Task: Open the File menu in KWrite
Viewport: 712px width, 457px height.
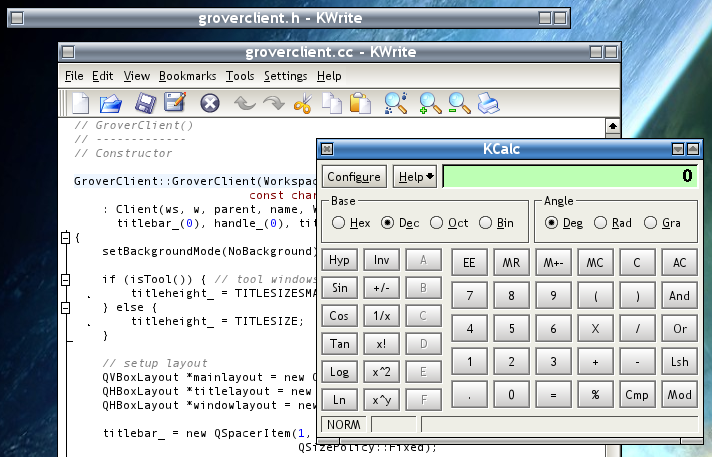Action: point(74,76)
